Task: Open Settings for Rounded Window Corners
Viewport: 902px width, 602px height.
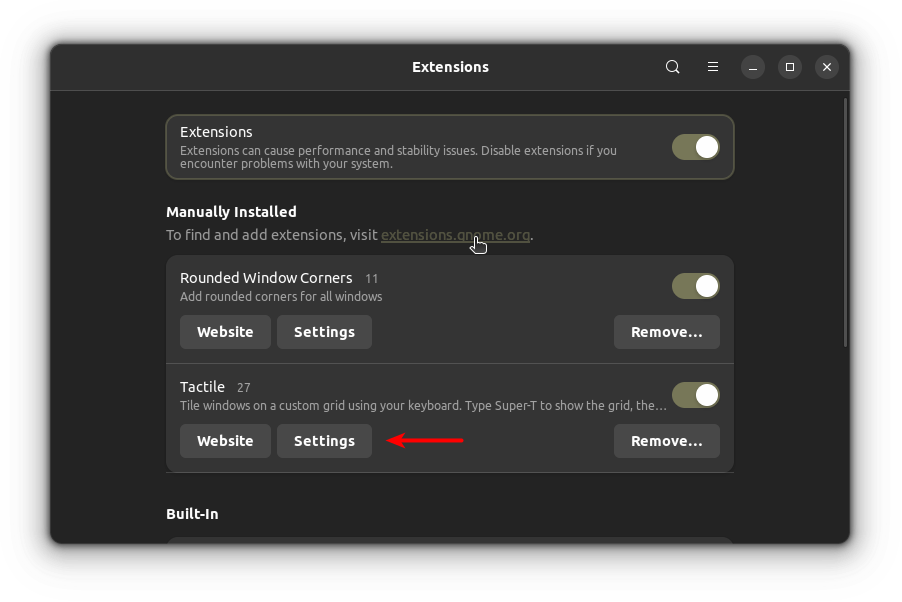Action: [324, 332]
